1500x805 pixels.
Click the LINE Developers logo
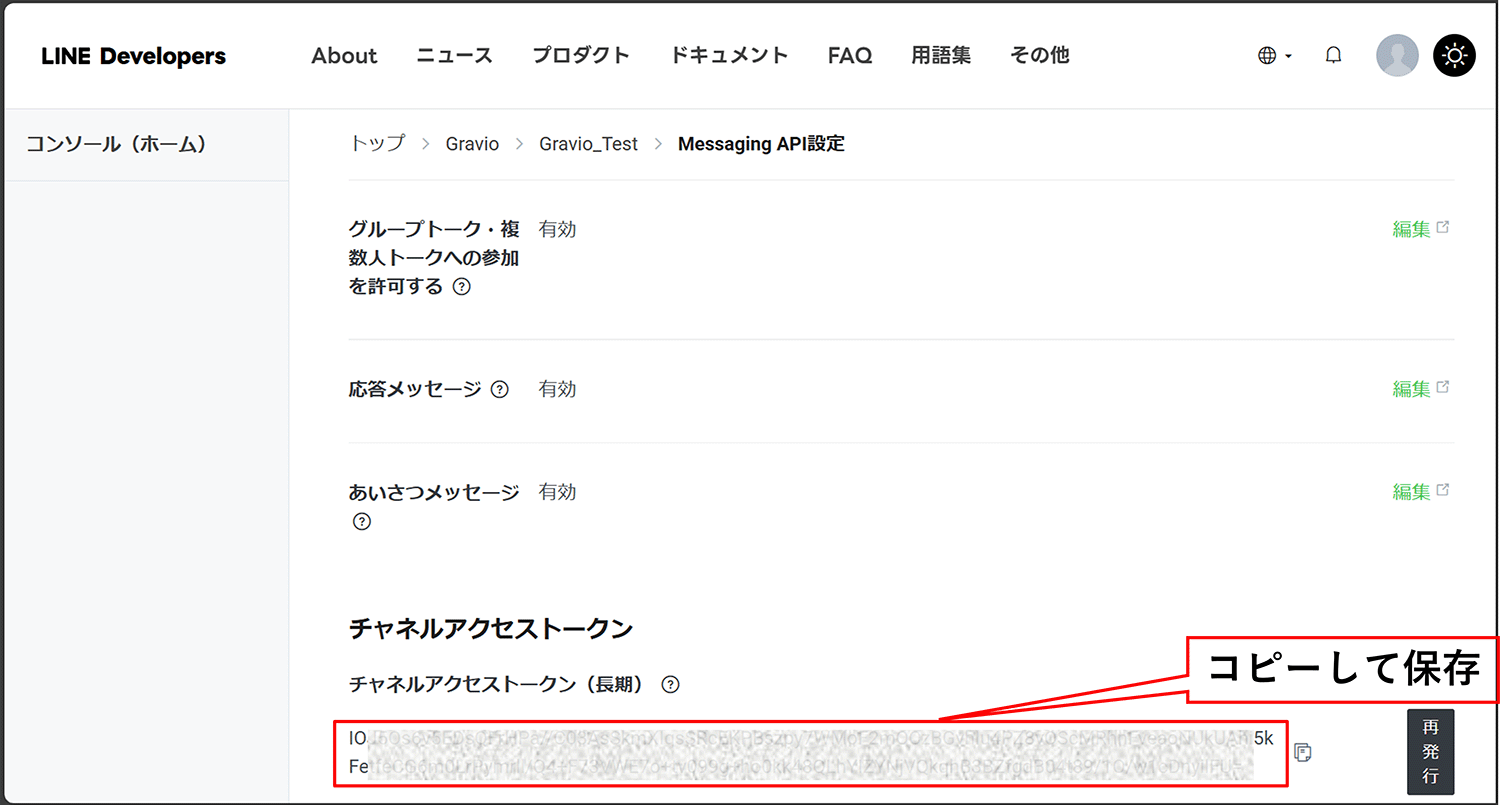[134, 56]
